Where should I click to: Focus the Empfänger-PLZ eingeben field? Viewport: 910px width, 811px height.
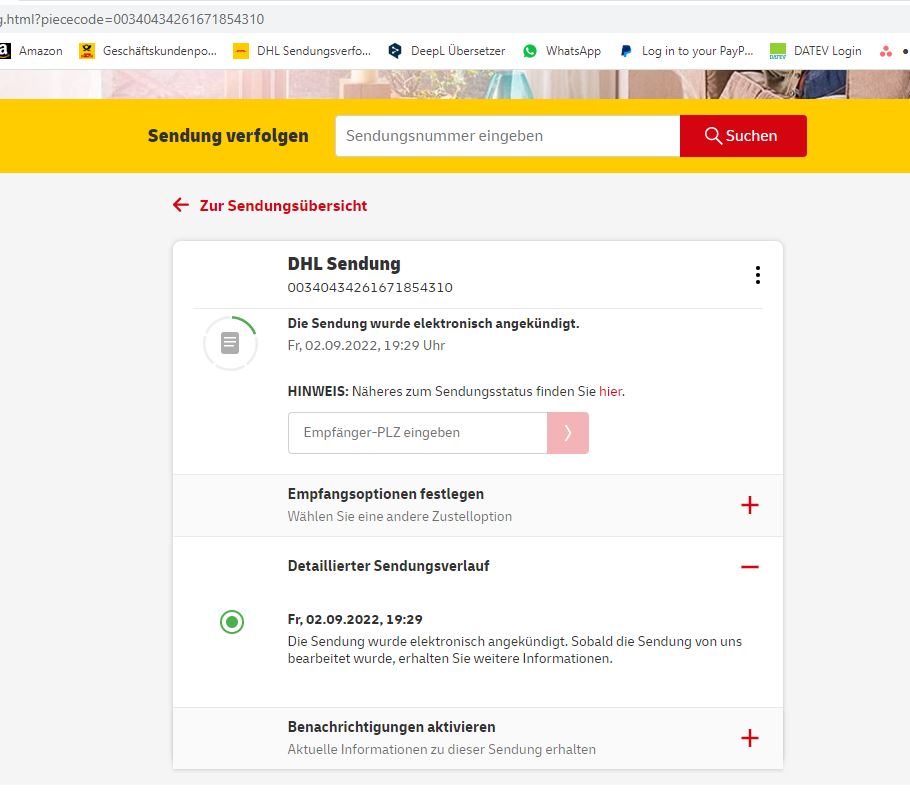point(417,432)
